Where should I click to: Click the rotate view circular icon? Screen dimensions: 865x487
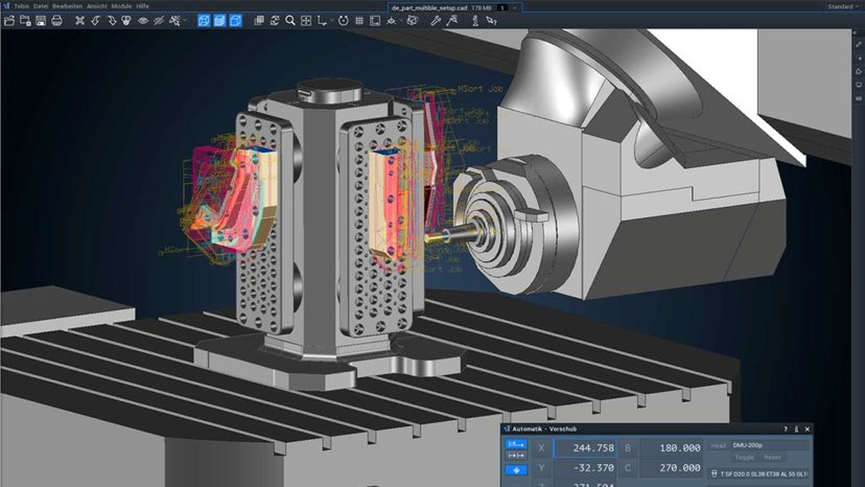point(343,21)
